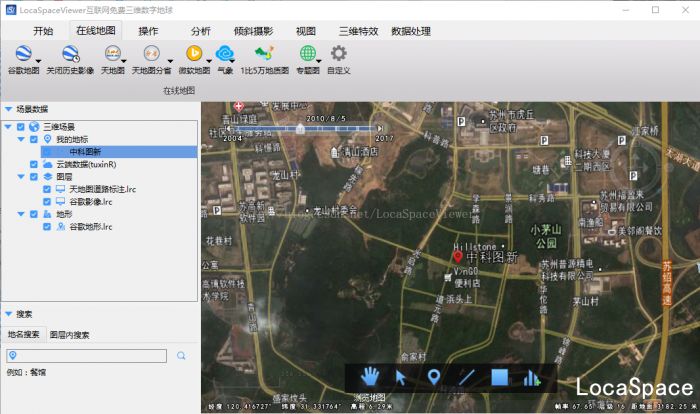The width and height of the screenshot is (700, 414).
Task: Click the search magnifier icon
Action: (181, 355)
